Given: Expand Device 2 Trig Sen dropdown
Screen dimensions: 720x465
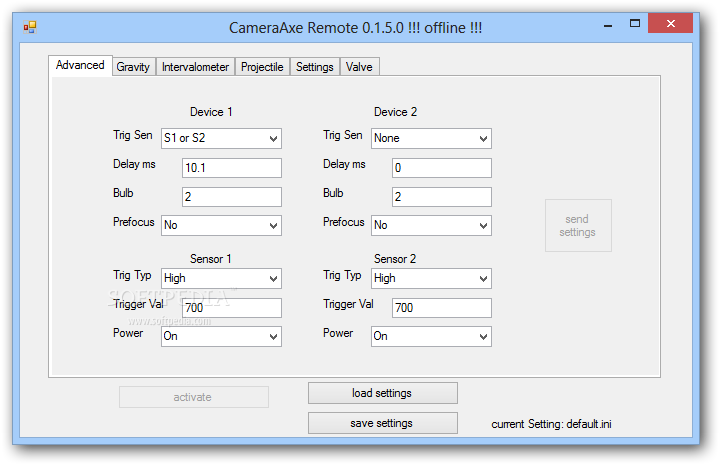Looking at the screenshot, I should coord(431,138).
